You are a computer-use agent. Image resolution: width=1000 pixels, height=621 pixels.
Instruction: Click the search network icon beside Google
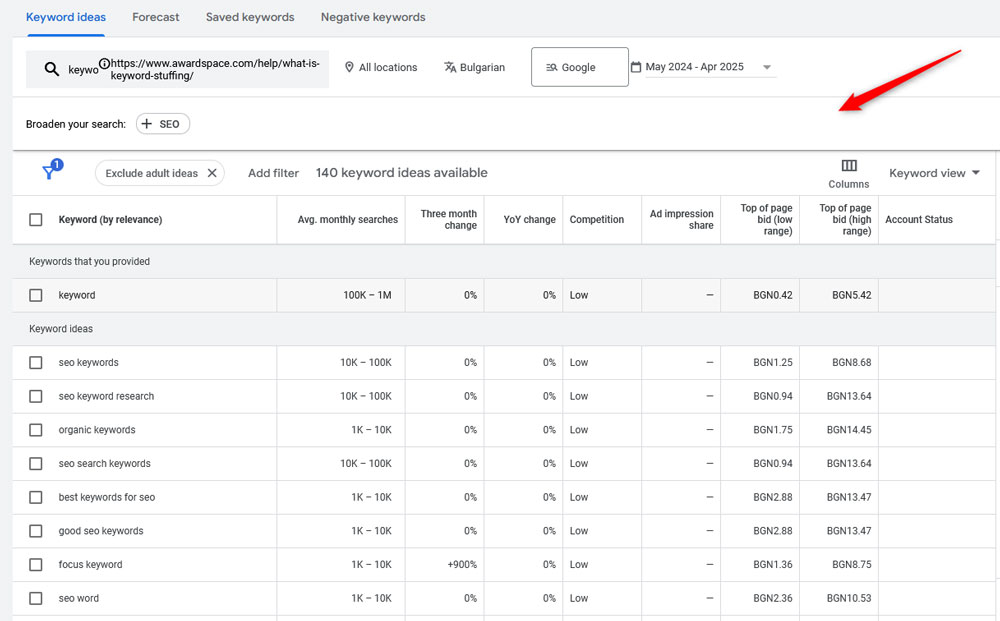point(553,66)
